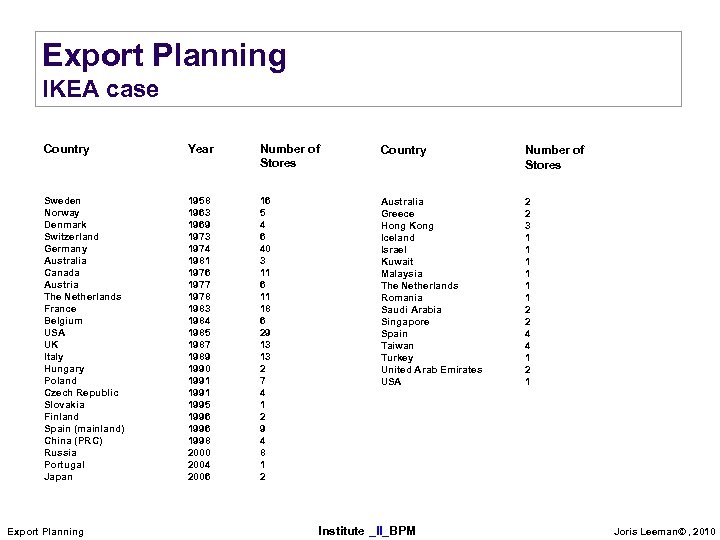Click the right Country column header

point(403,150)
